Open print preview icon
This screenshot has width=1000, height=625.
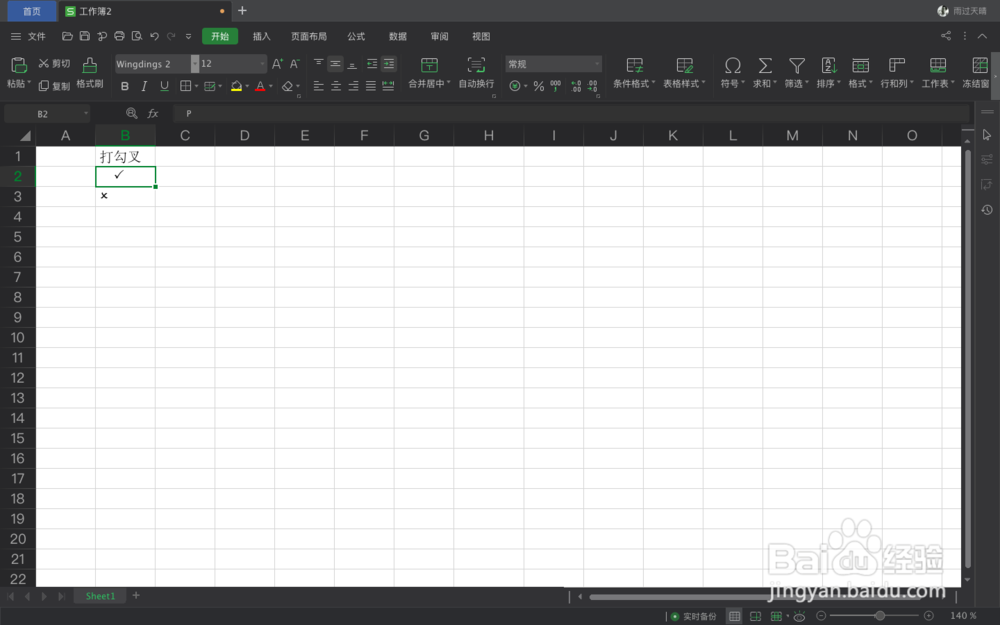click(136, 36)
